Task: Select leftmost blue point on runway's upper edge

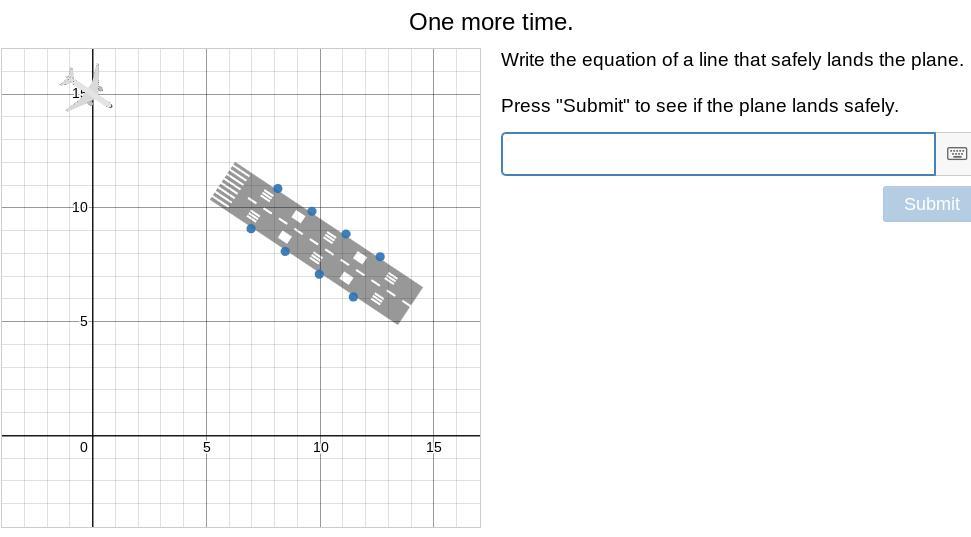Action: (x=278, y=189)
